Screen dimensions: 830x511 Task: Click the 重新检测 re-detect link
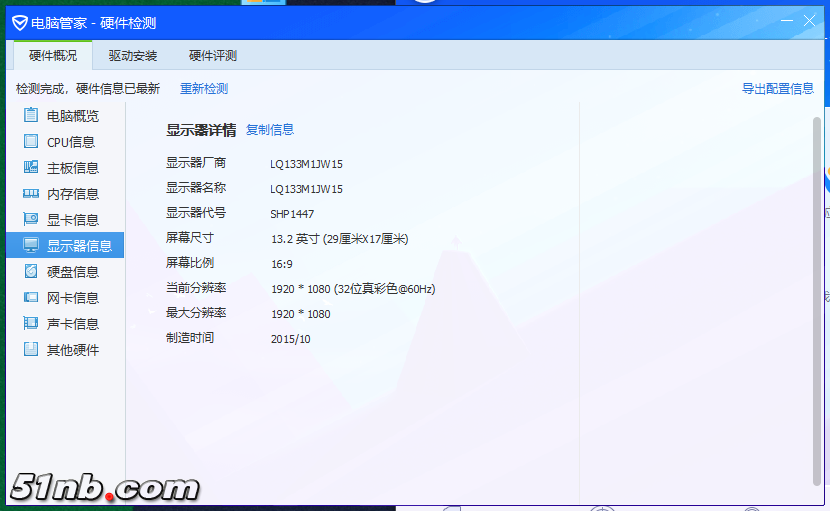(x=204, y=89)
